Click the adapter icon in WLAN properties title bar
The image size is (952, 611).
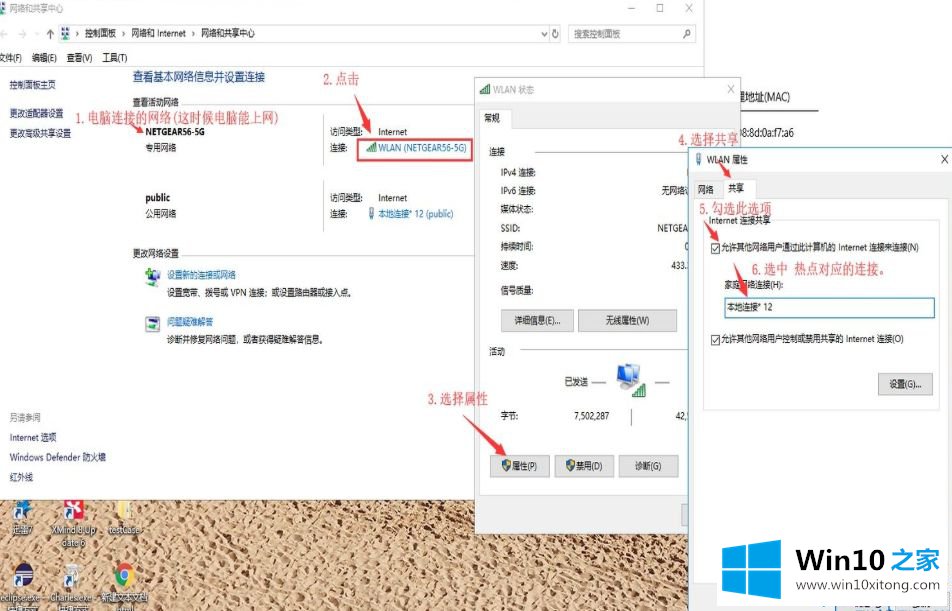tap(698, 159)
